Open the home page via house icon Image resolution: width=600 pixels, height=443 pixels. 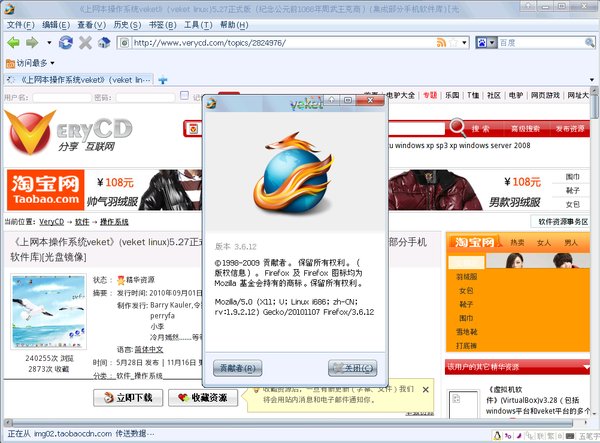104,42
